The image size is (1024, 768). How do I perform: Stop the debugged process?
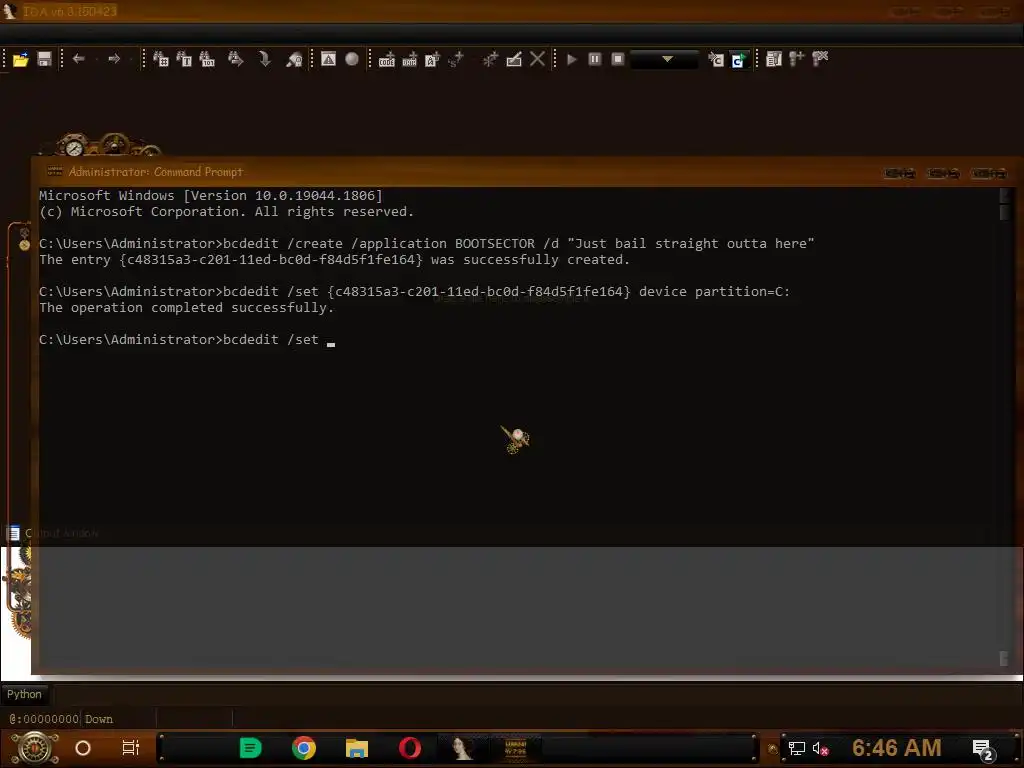(x=618, y=59)
